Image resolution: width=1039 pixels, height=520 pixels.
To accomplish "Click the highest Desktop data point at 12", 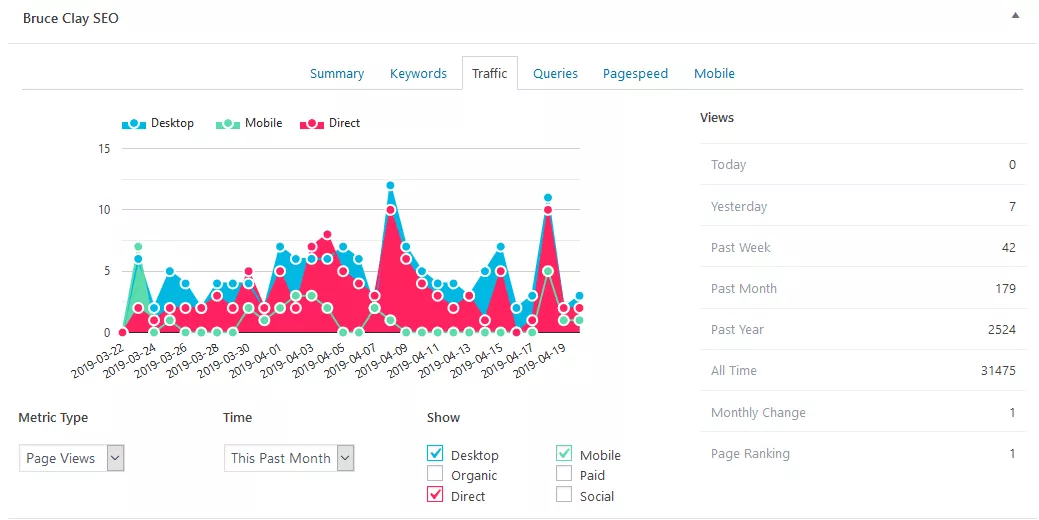I will pos(390,186).
